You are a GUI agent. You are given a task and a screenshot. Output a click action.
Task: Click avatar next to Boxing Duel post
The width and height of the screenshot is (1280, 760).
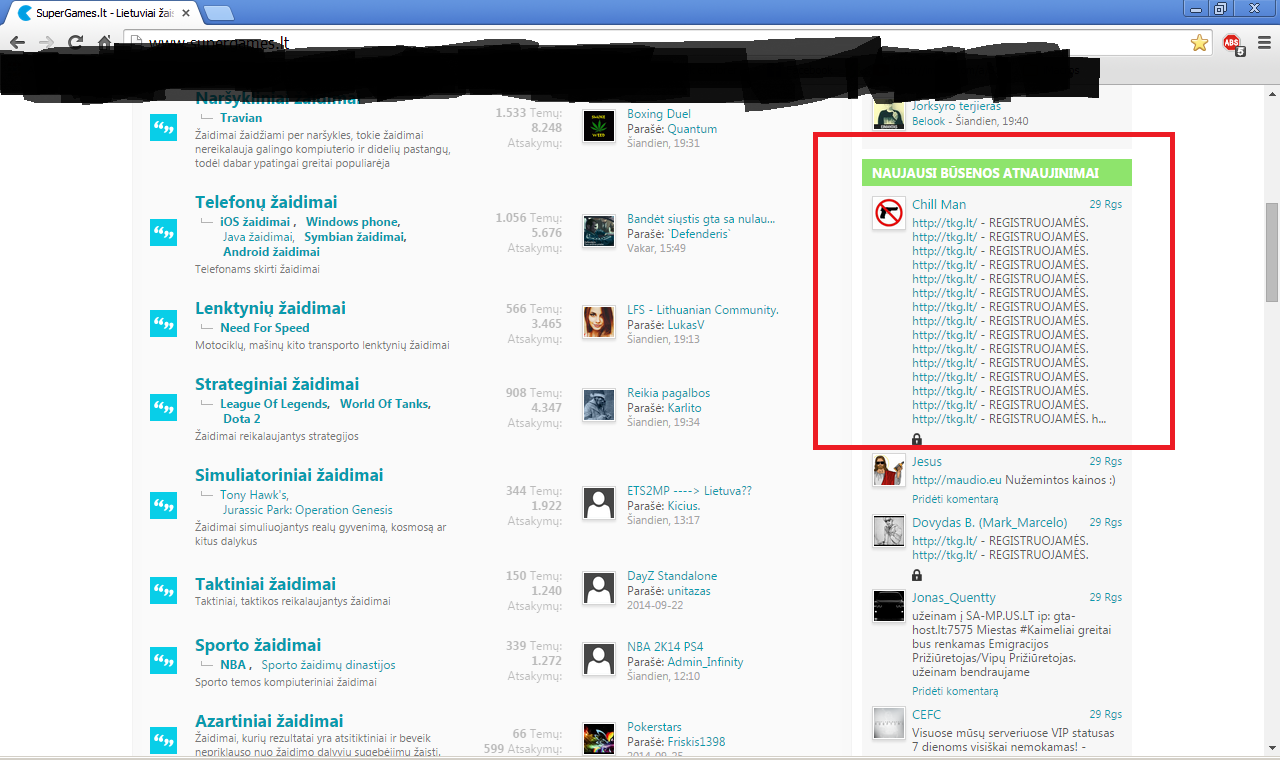599,125
